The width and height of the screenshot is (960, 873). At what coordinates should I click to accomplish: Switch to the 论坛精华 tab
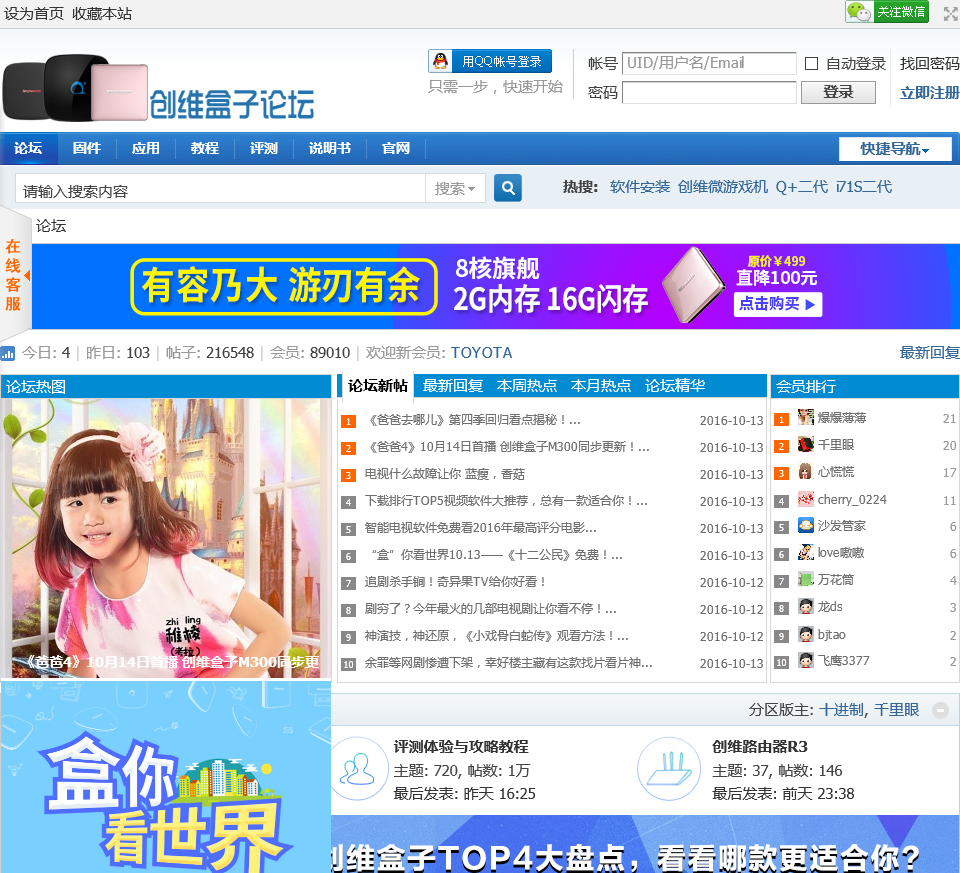675,386
